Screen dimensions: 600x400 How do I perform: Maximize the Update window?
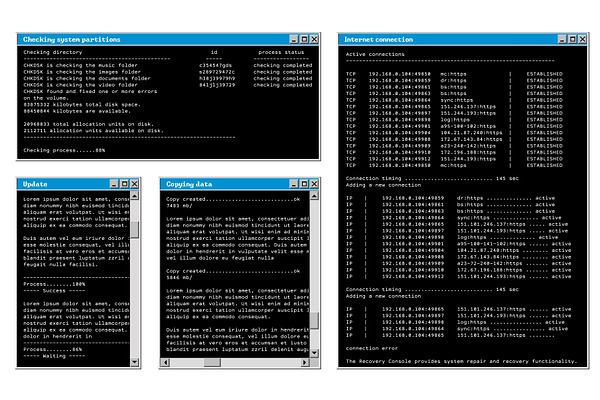[x=124, y=184]
